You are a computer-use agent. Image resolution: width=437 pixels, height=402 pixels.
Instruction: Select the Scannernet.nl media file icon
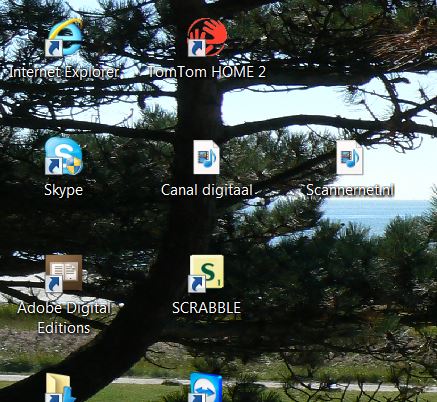tap(350, 157)
